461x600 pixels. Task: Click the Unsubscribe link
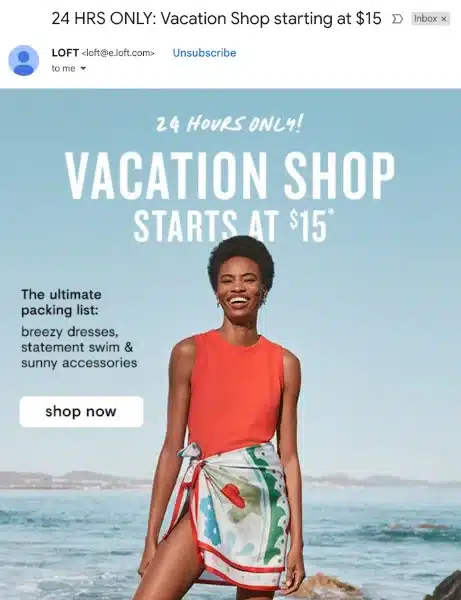click(204, 53)
